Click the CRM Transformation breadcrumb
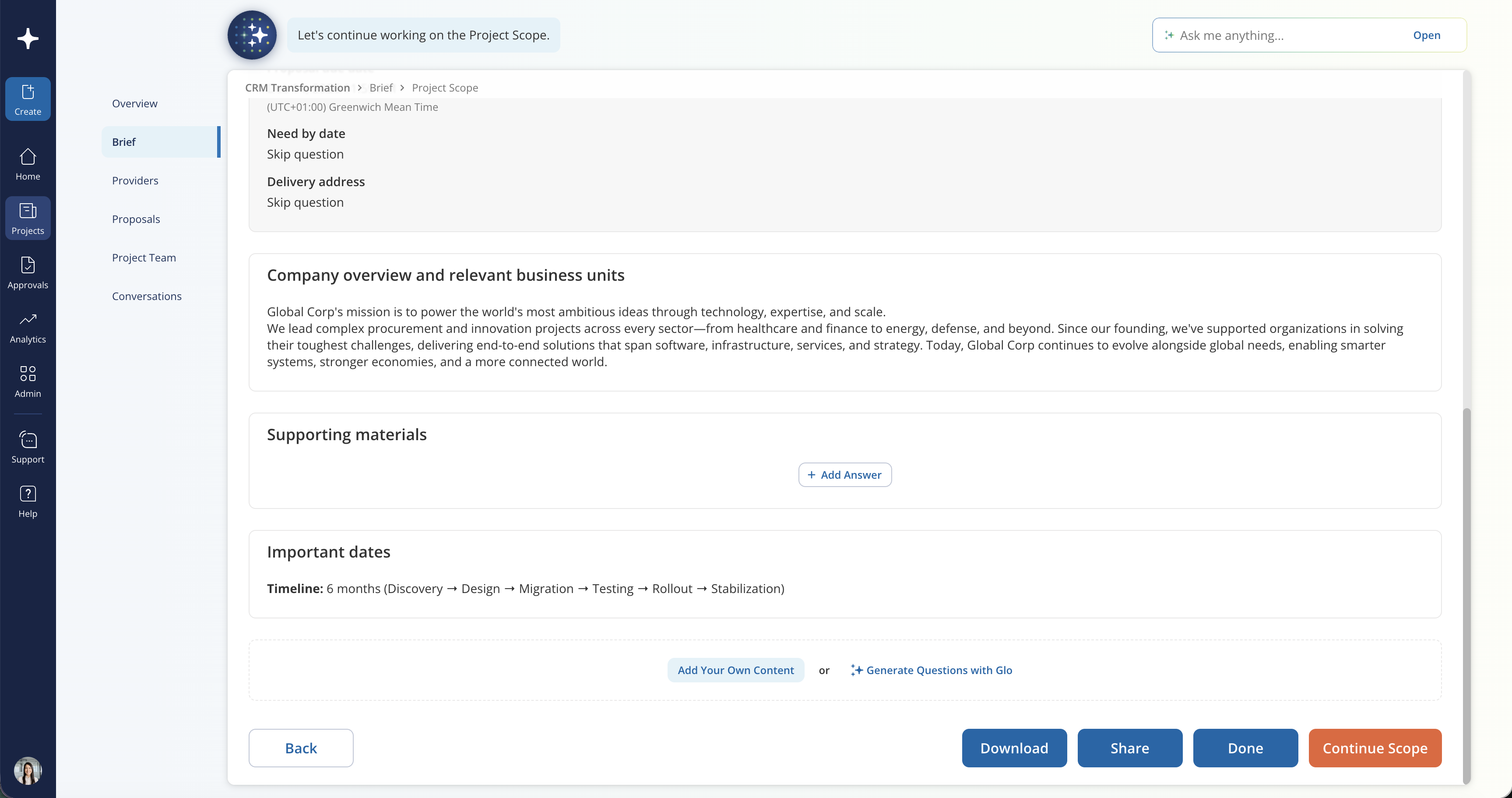Screen dimensions: 1512x798 click(298, 88)
